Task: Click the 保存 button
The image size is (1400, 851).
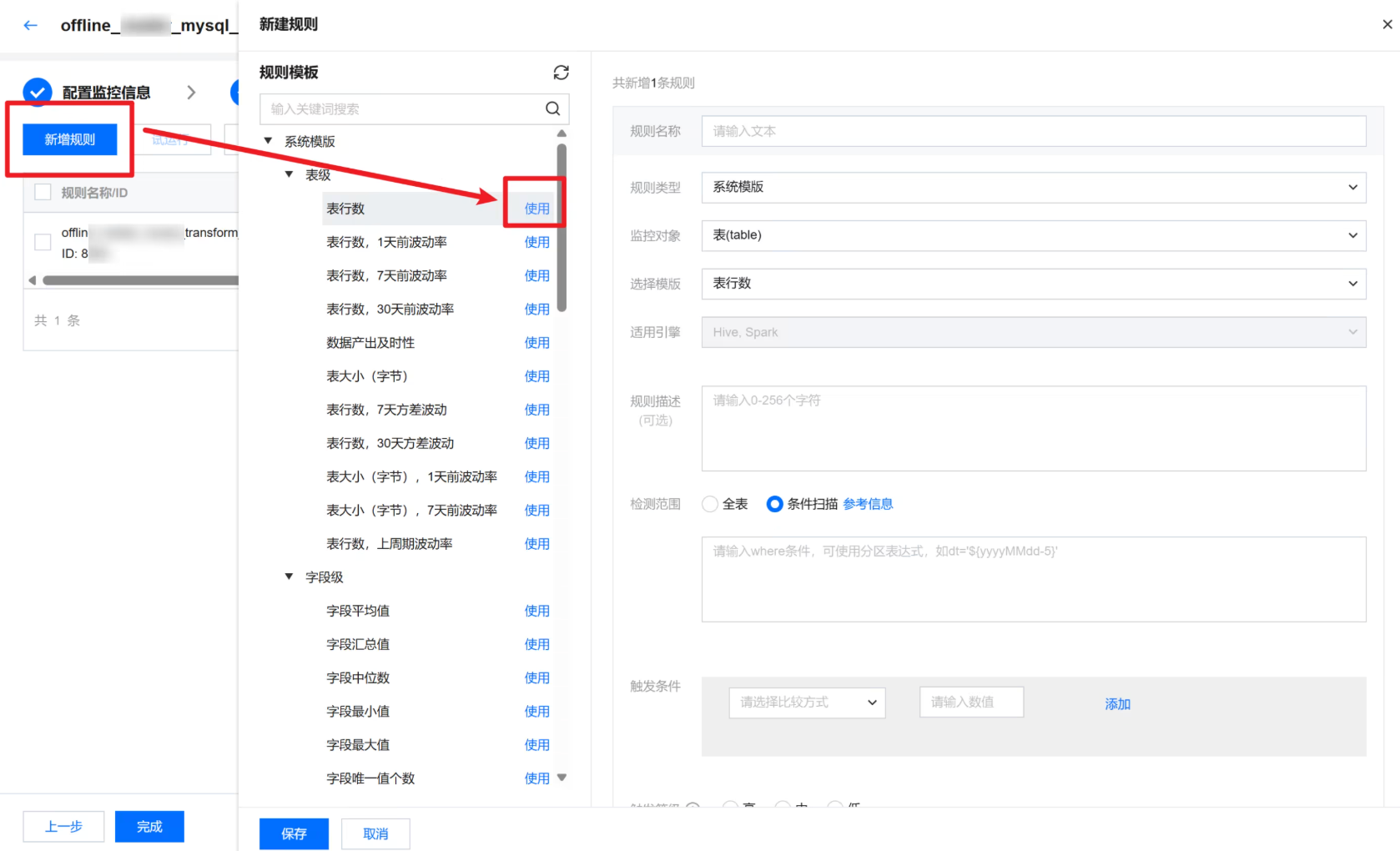Action: 294,833
